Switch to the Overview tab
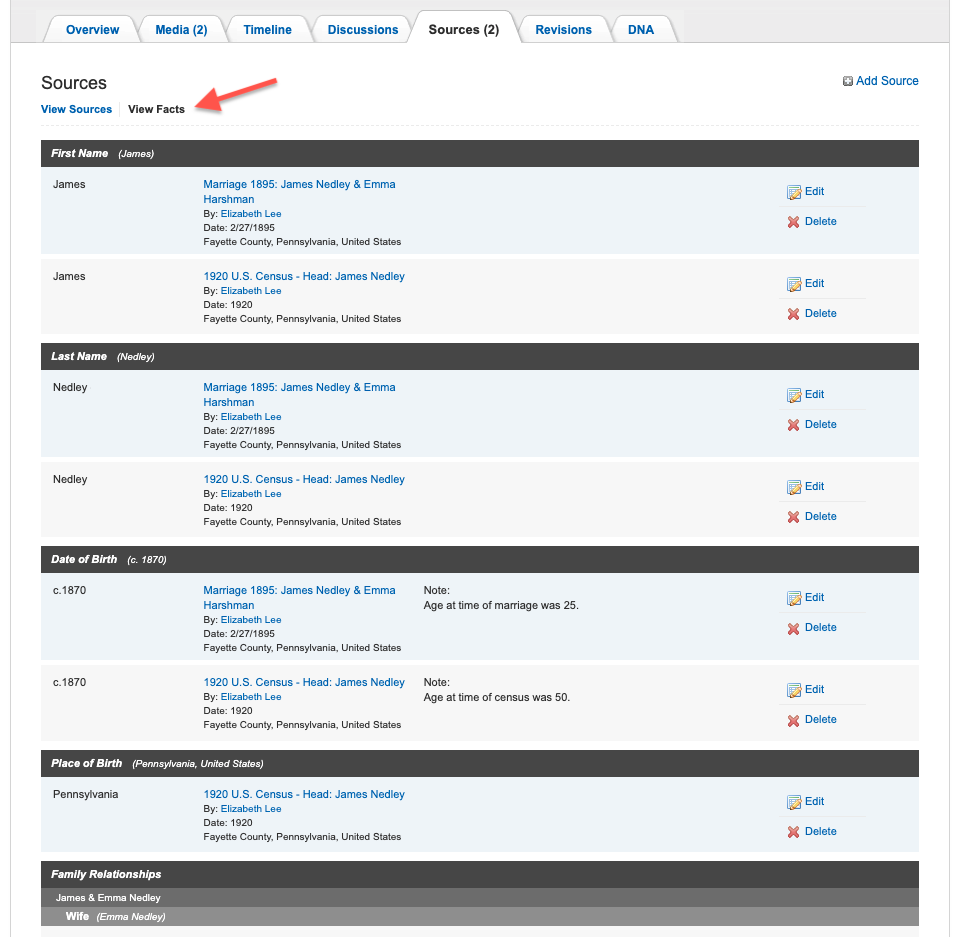 (92, 30)
